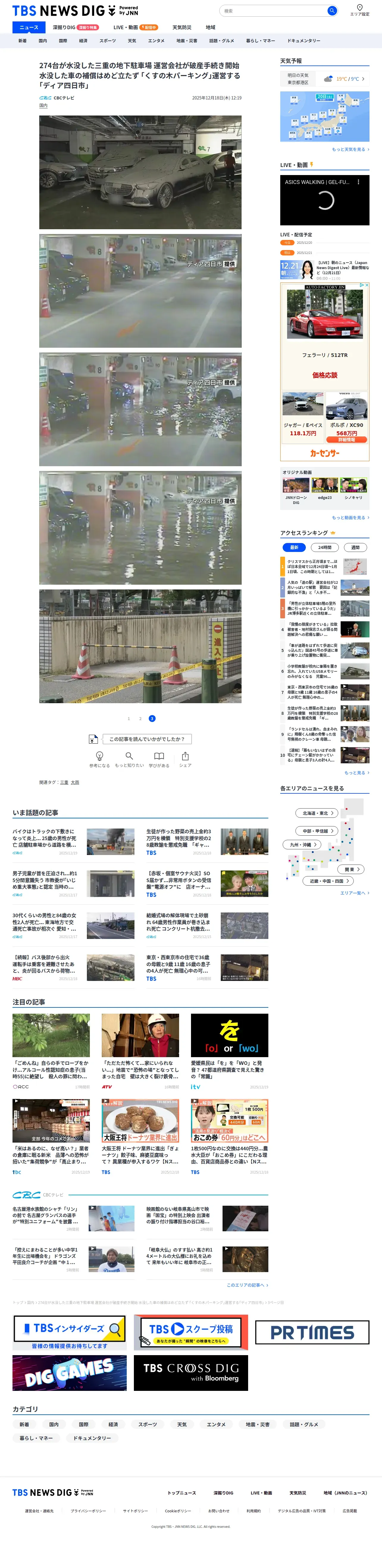Screen dimensions: 382x1568
Task: Click the blue search magnifier button
Action: point(331,10)
